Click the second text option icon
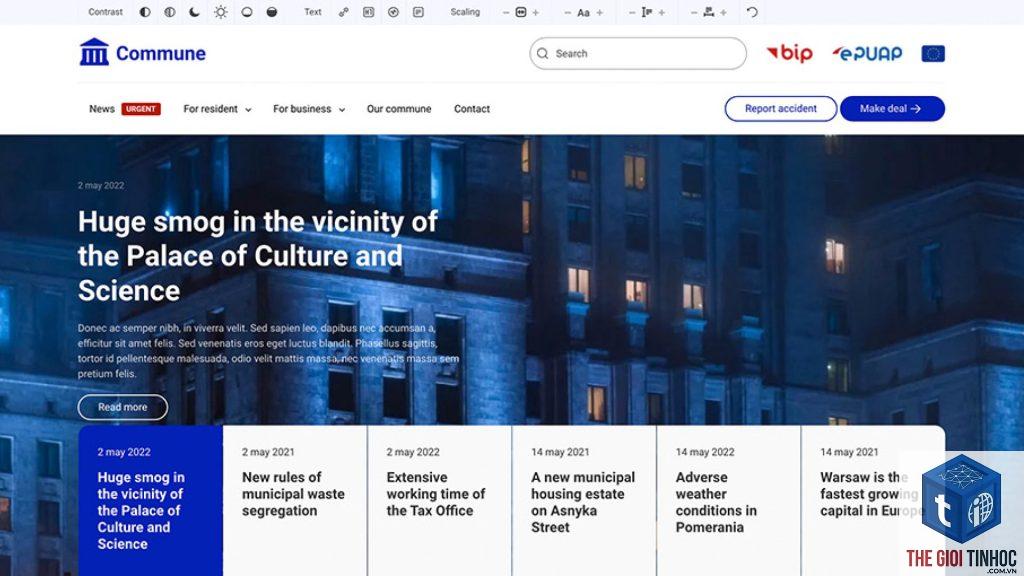The width and height of the screenshot is (1024, 576). coord(368,12)
